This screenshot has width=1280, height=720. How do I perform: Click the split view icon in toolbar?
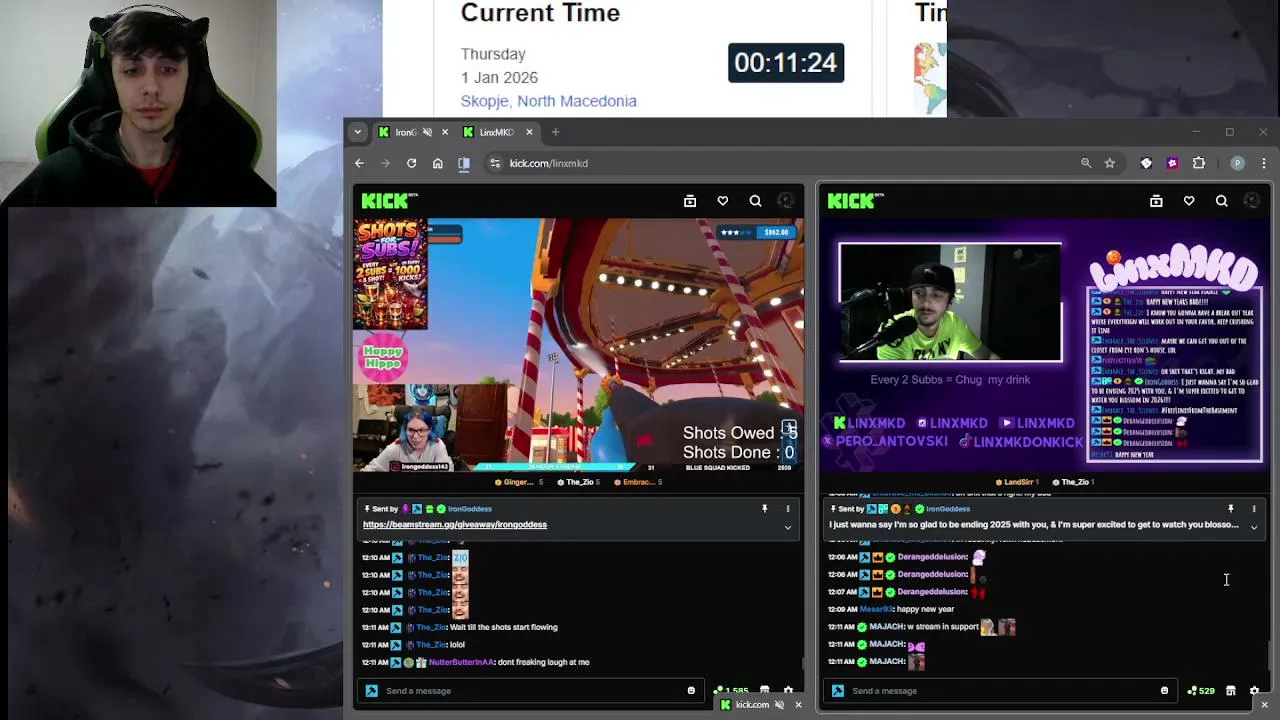click(464, 163)
